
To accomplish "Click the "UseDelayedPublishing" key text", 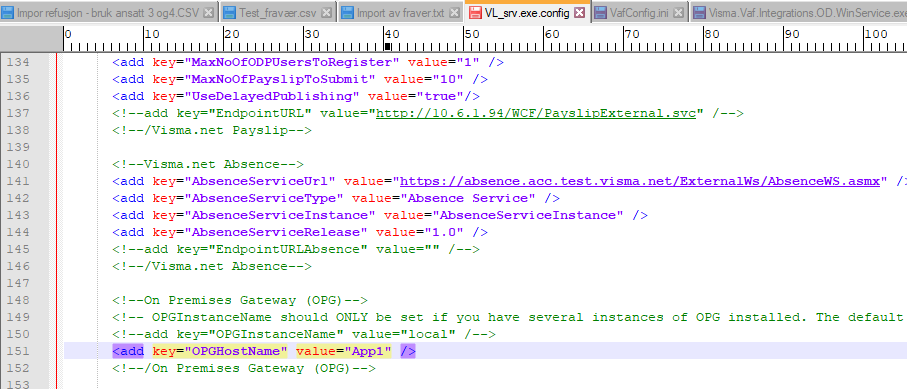I will (271, 96).
